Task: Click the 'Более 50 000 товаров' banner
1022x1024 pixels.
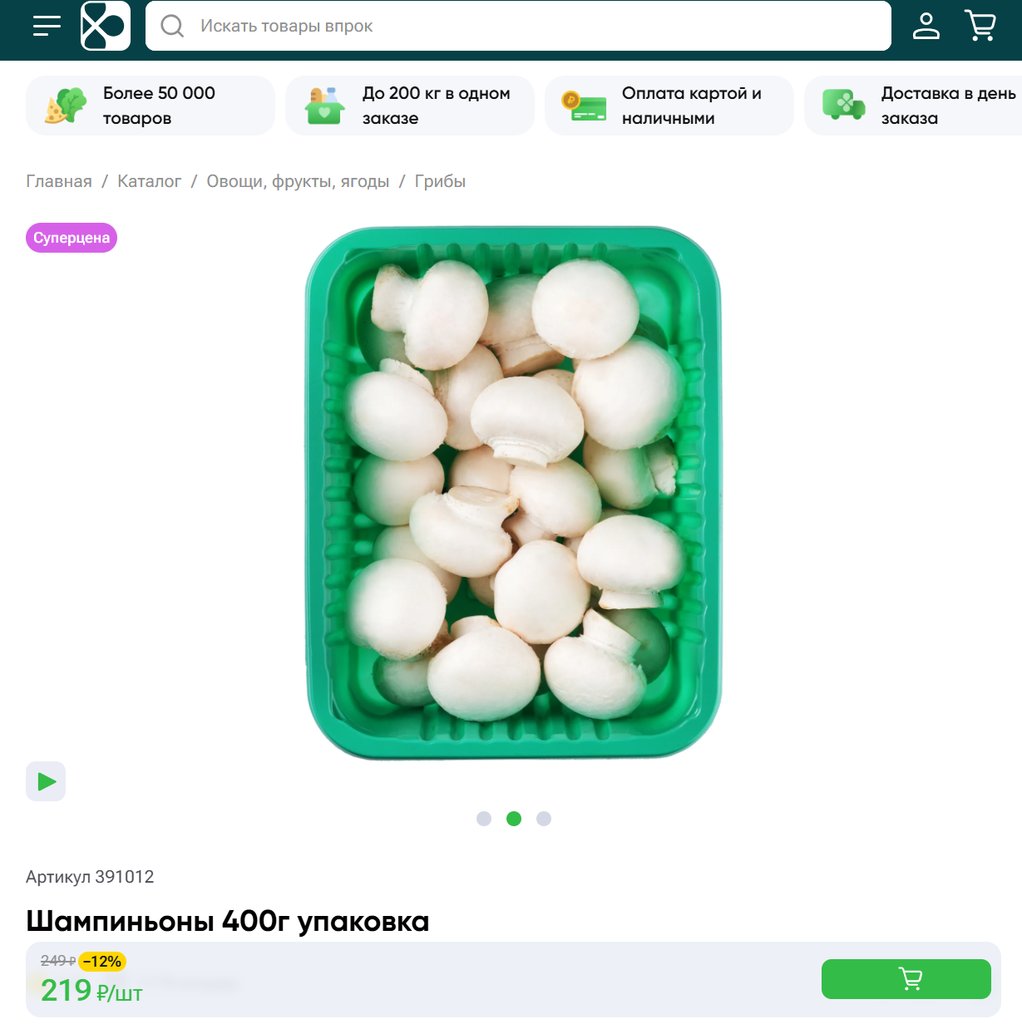Action: click(x=150, y=106)
